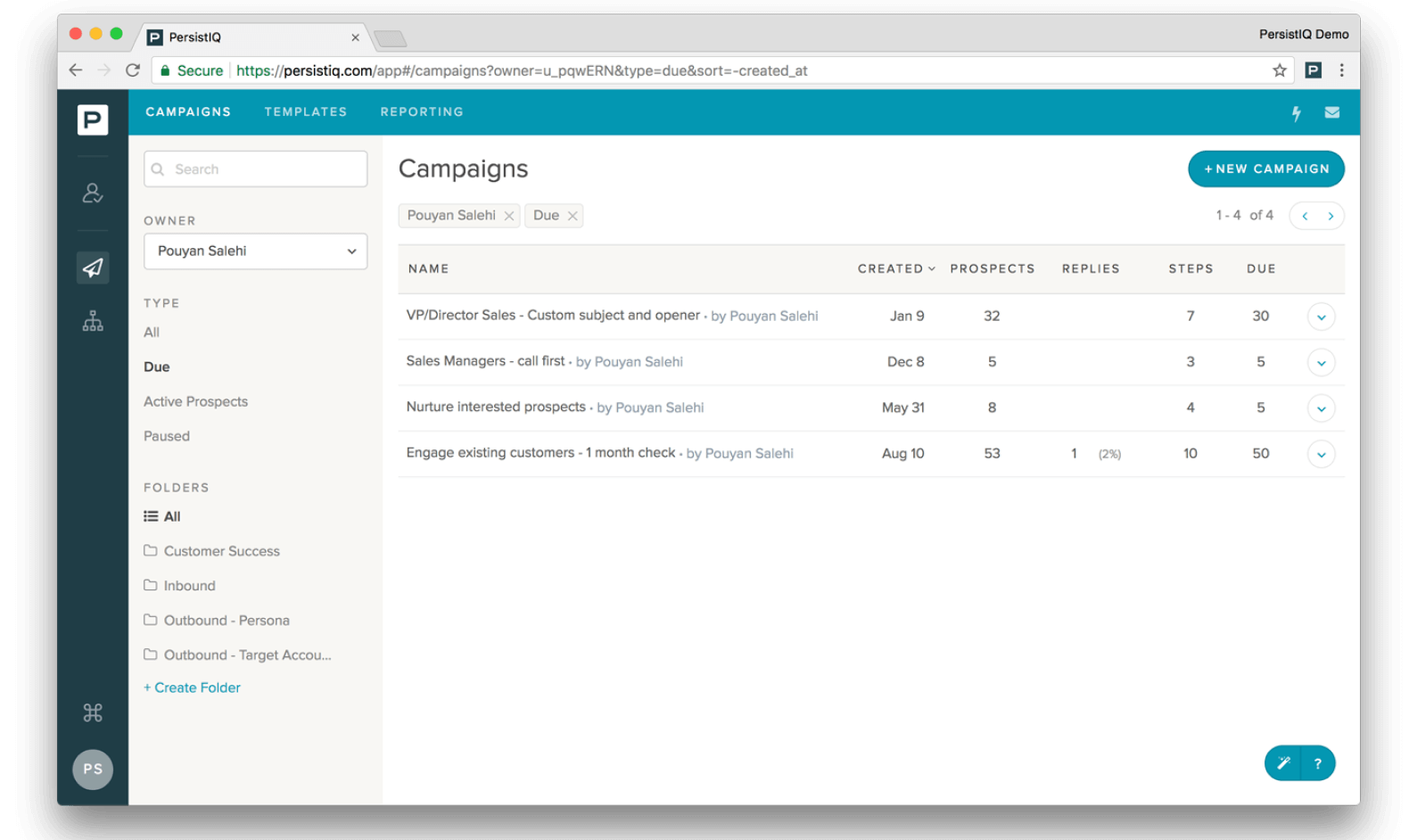1417x840 pixels.
Task: Click the PersistIQ browser extension icon
Action: pos(1314,70)
